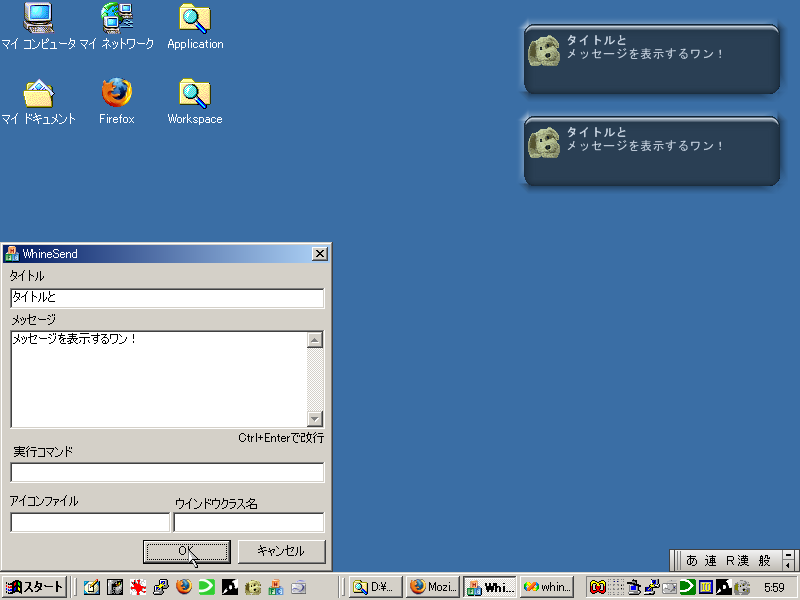Click the message scrollbar up arrow
Viewport: 800px width, 600px height.
click(315, 340)
